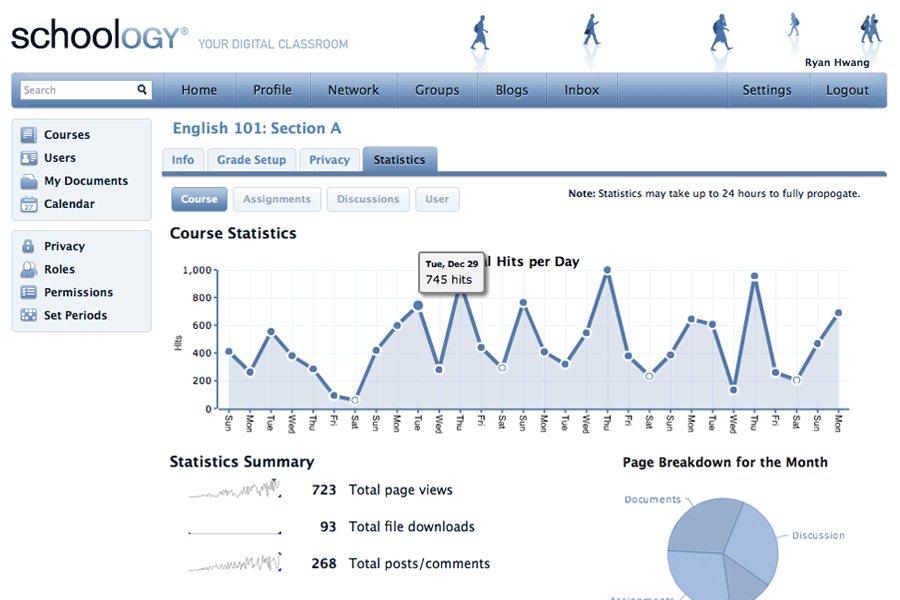Show Discussions statistics
The width and height of the screenshot is (900, 600).
[x=367, y=199]
